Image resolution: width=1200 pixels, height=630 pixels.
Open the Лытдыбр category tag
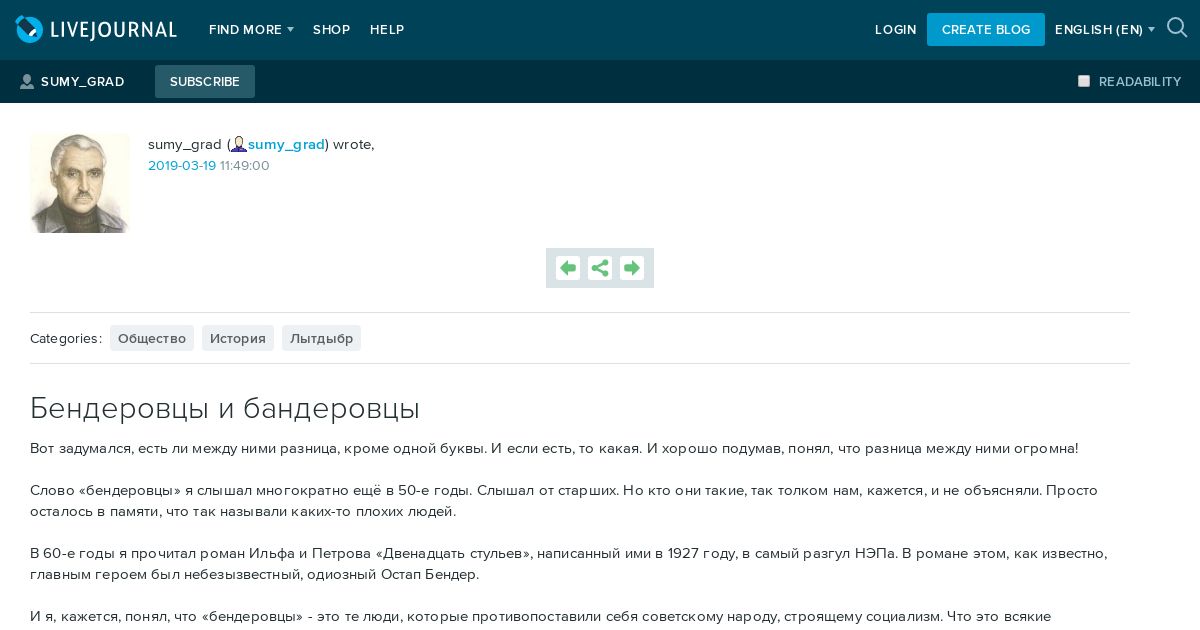pos(321,338)
